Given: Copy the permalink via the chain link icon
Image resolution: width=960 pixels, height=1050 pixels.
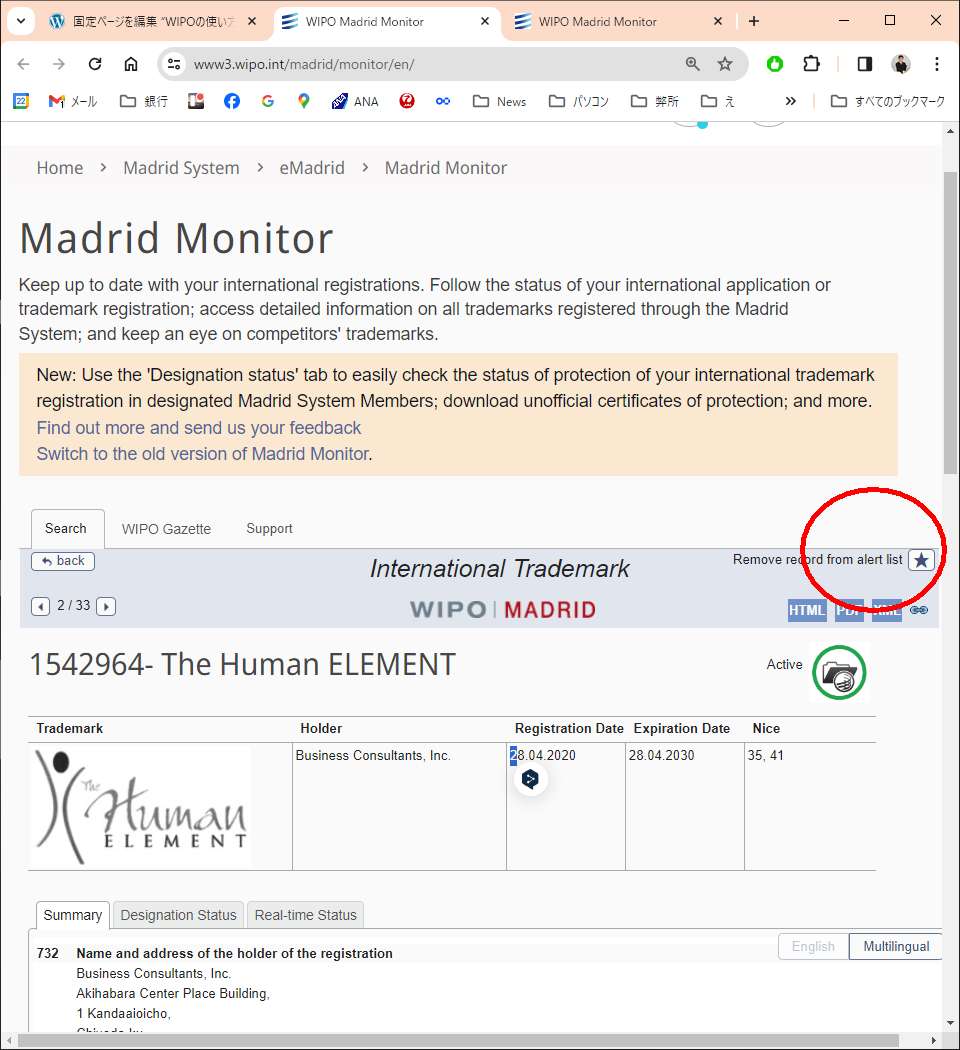Looking at the screenshot, I should coord(919,610).
